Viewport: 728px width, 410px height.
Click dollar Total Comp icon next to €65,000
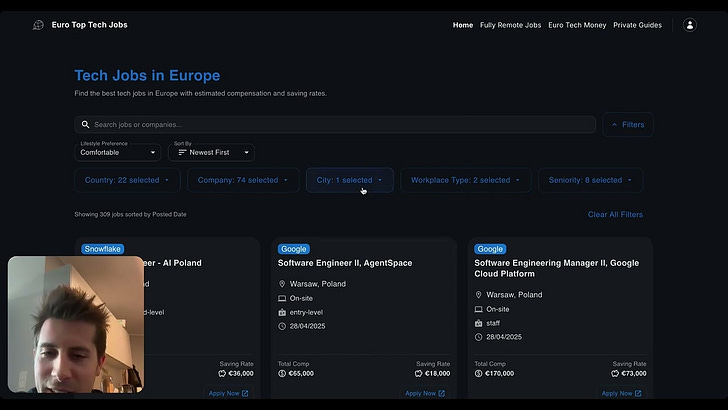(282, 373)
